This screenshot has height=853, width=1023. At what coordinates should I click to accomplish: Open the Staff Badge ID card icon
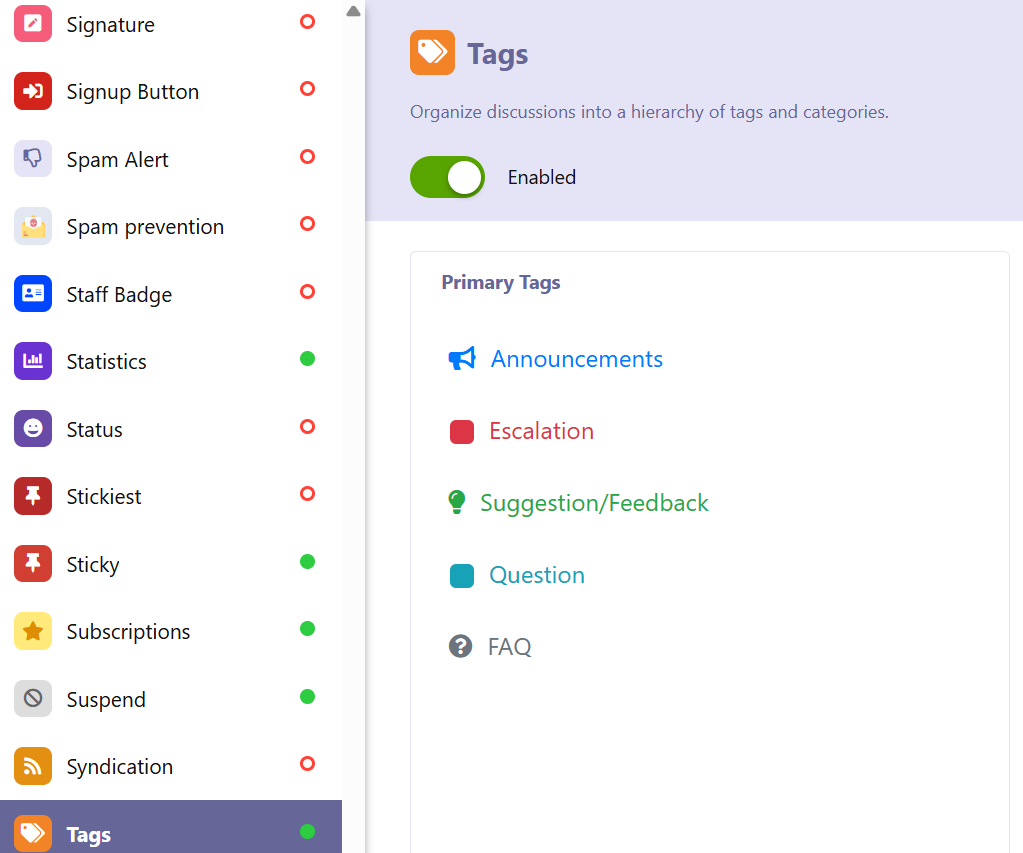[x=33, y=294]
